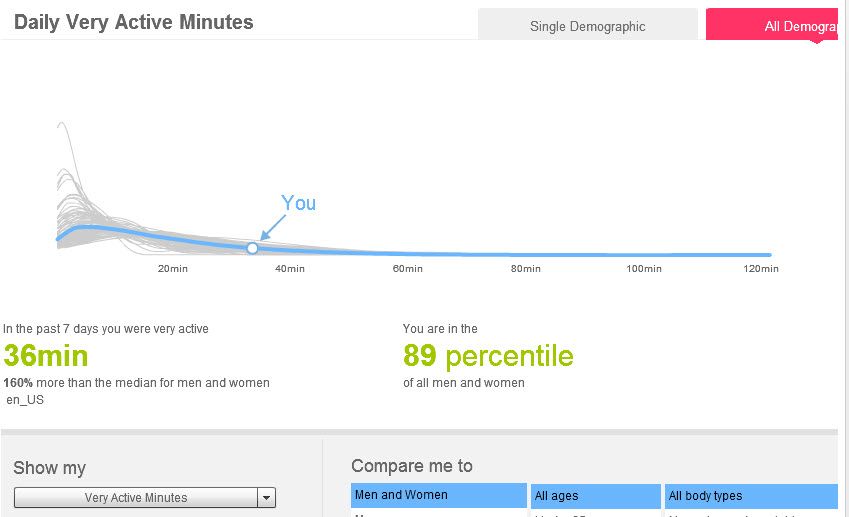Image resolution: width=849 pixels, height=517 pixels.
Task: Click the white circle marker on curve
Action: point(252,248)
